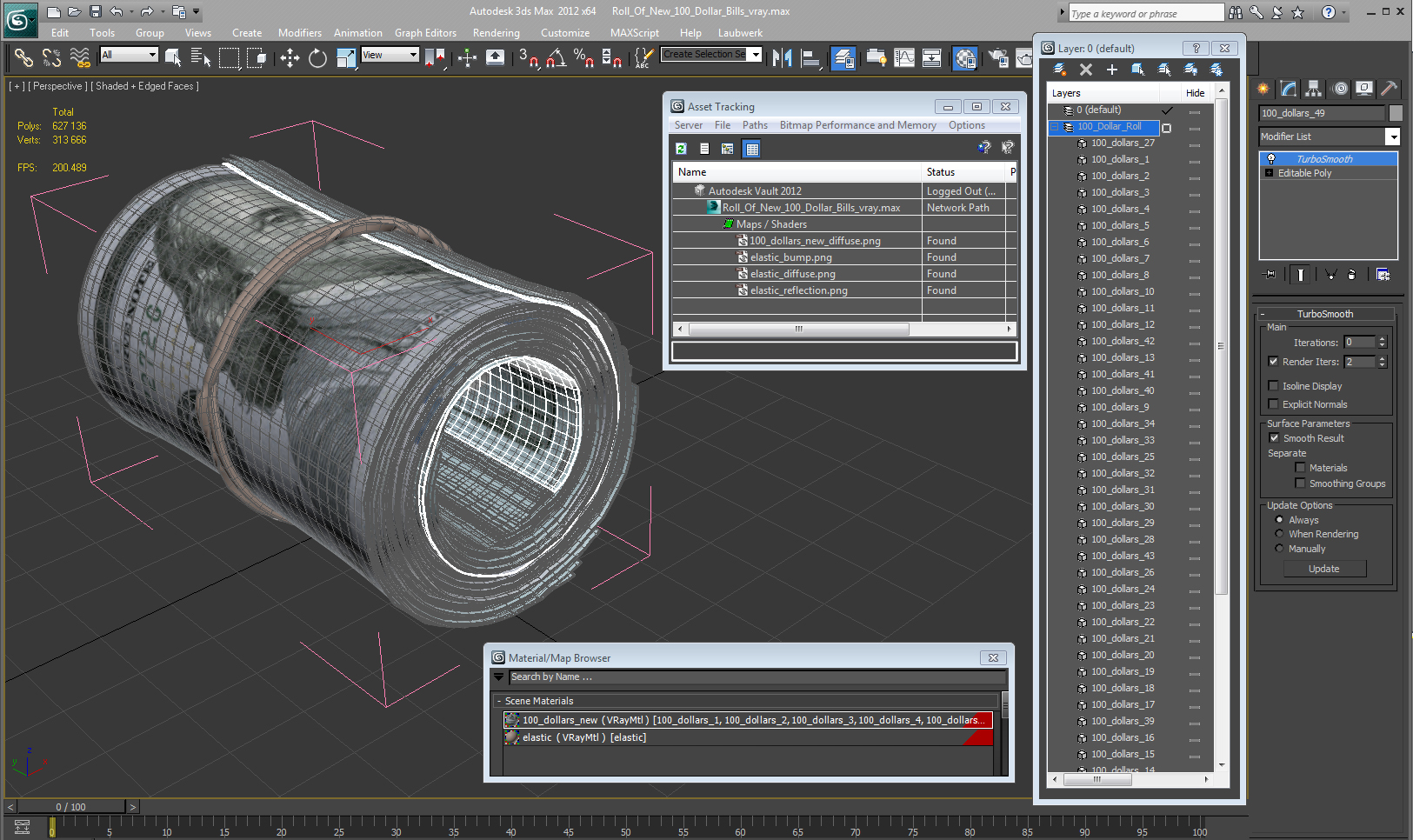
Task: Toggle the Percent Snap button
Action: (x=583, y=58)
